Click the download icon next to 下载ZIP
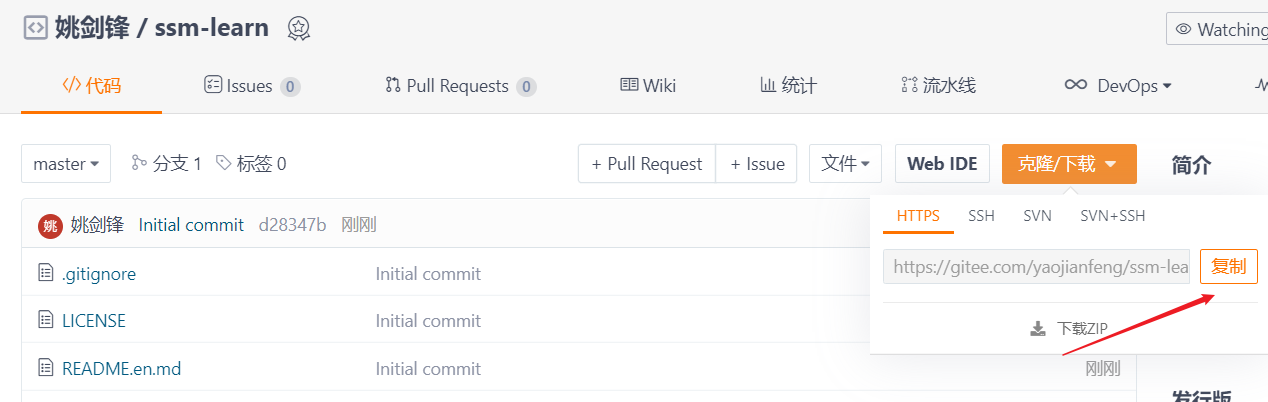This screenshot has height=402, width=1268. tap(1038, 328)
